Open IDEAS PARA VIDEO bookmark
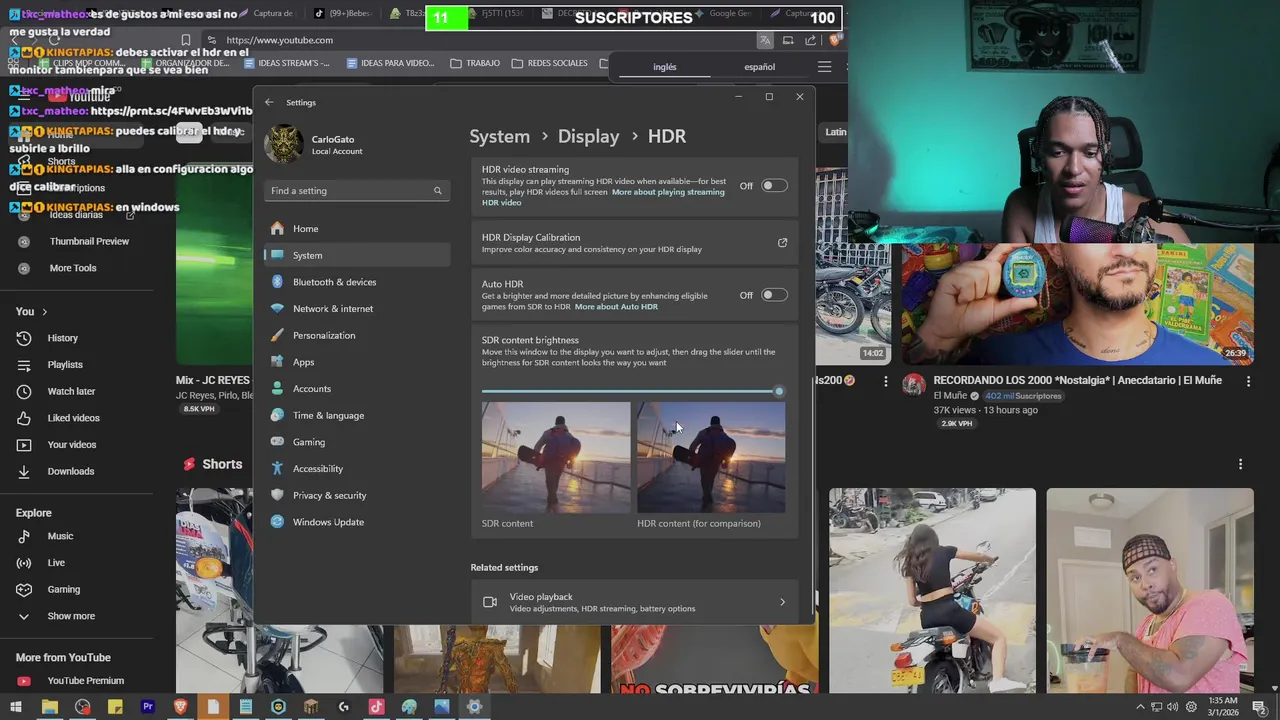Screen dimensions: 1280x720 390,63
